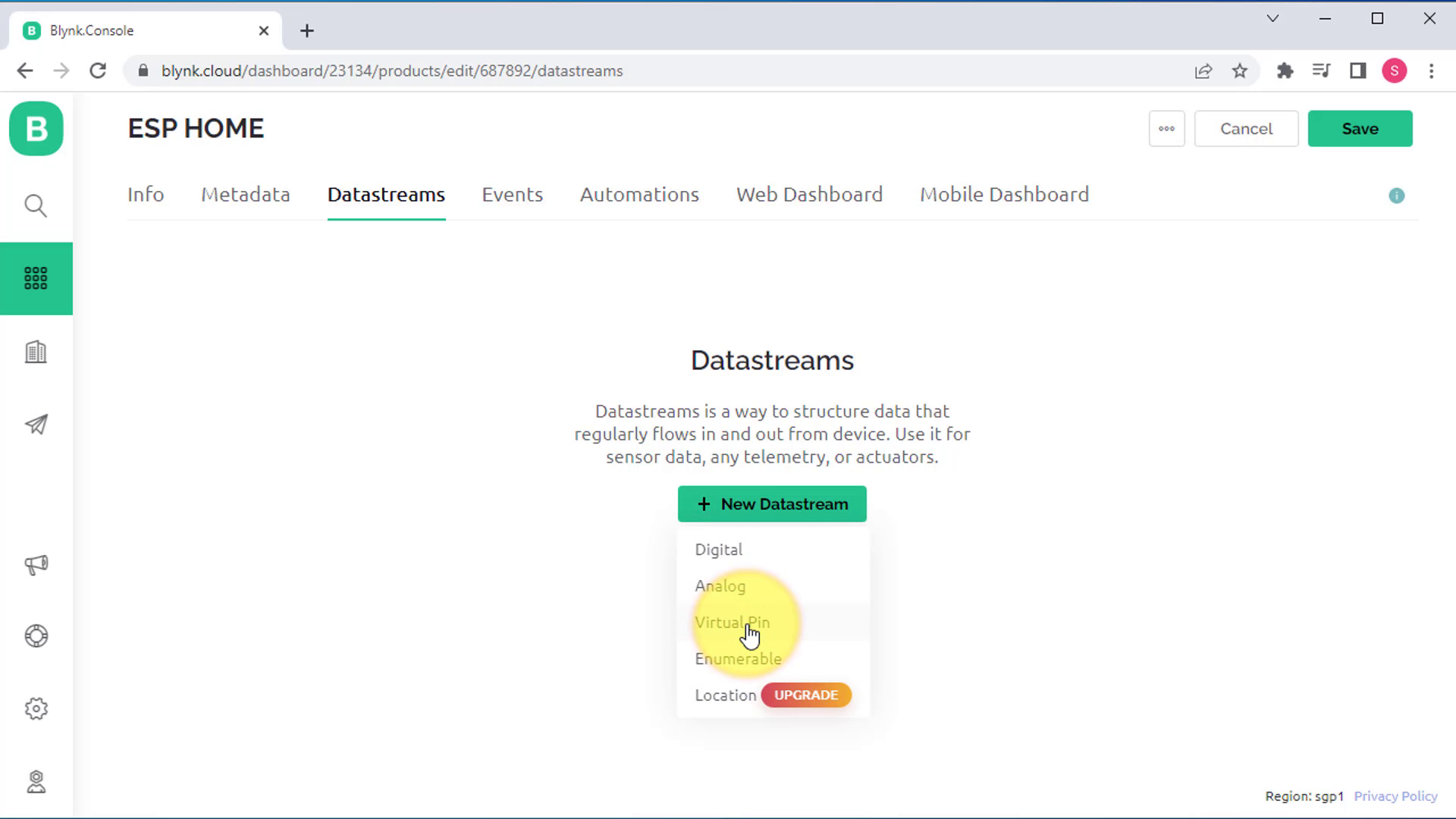The height and width of the screenshot is (819, 1456).
Task: Open the Chrome profile avatar S
Action: pos(1394,71)
